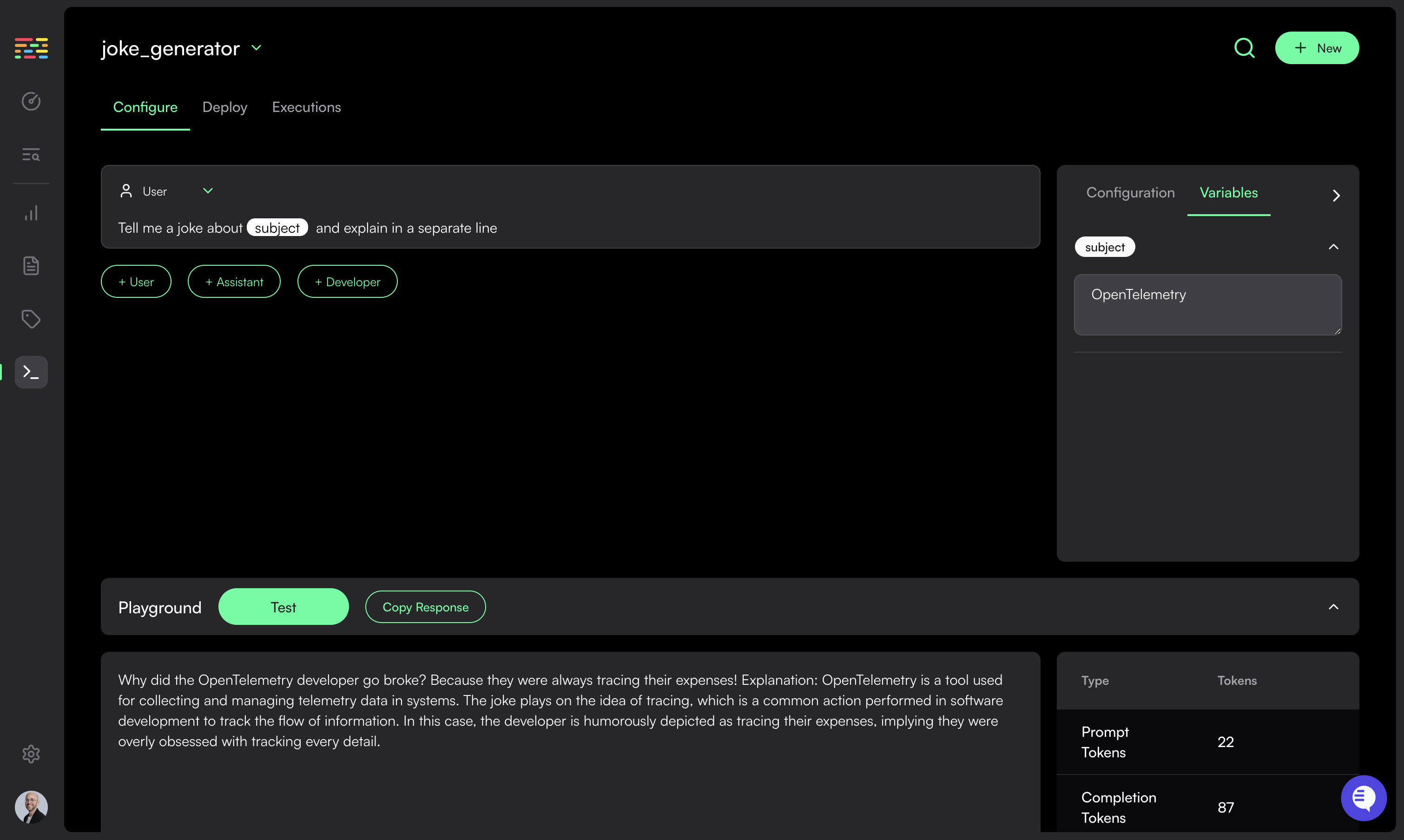Open the prompt terminal sidebar icon
Screen dimensions: 1404x840
(x=31, y=372)
